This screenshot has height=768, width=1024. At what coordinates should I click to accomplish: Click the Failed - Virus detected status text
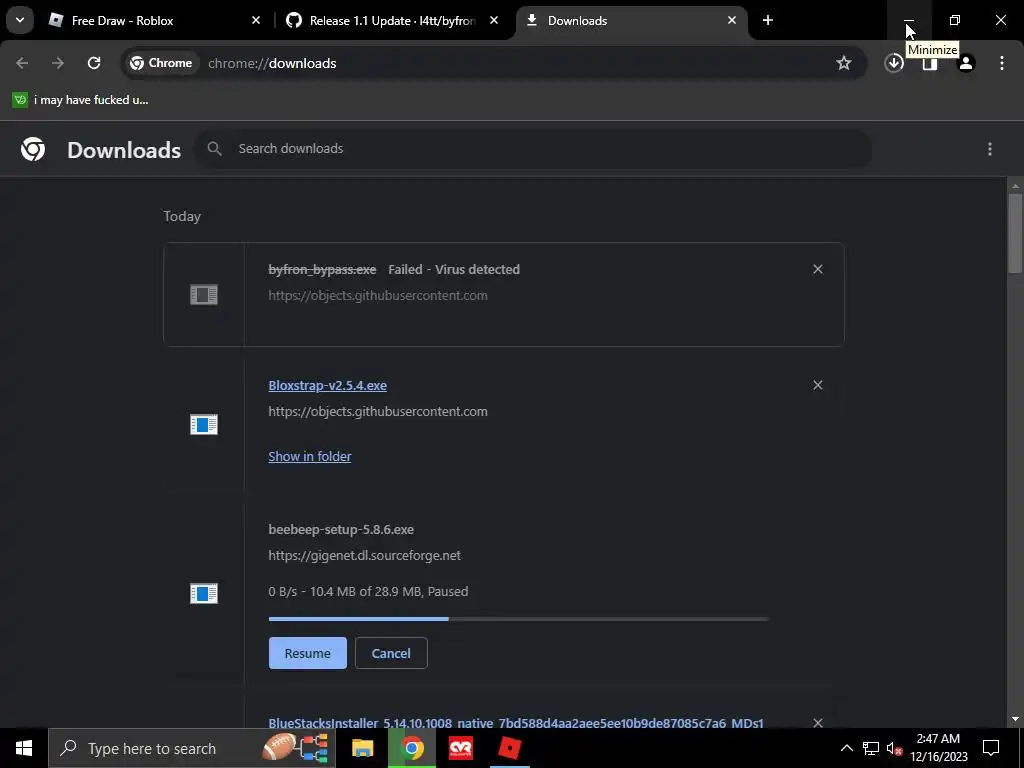pos(454,269)
